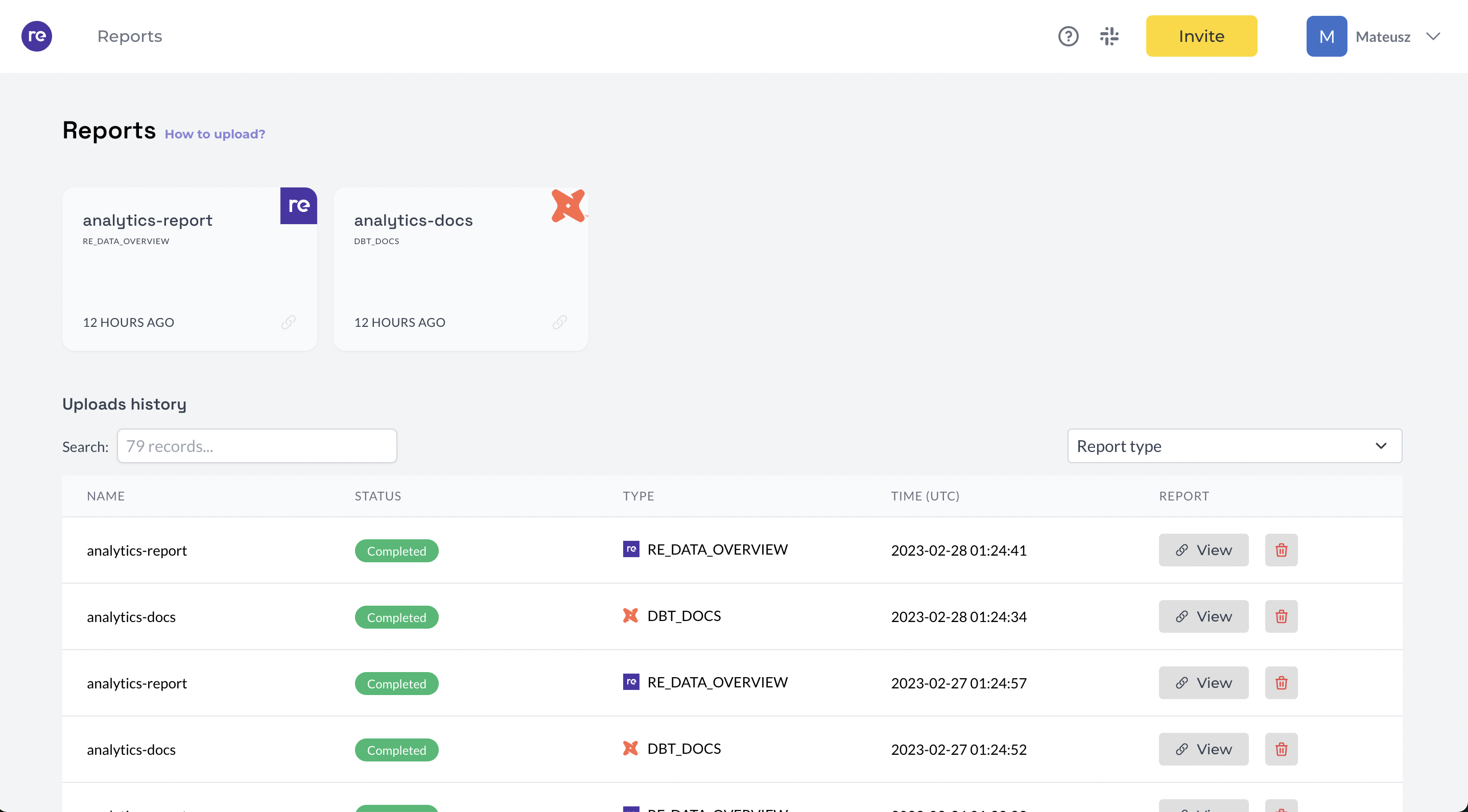This screenshot has width=1468, height=812.
Task: Click the TIME (UTC) column header
Action: tap(925, 496)
